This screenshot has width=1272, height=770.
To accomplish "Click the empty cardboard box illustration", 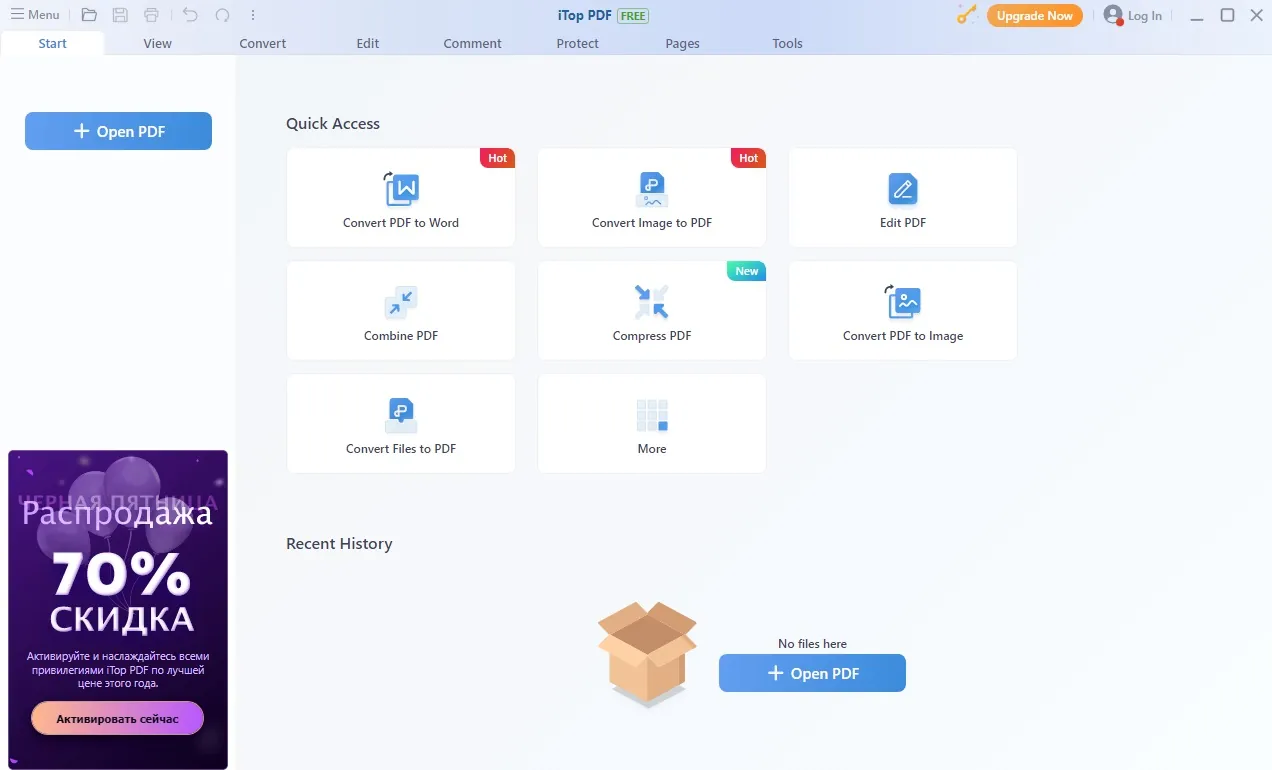I will pos(647,654).
